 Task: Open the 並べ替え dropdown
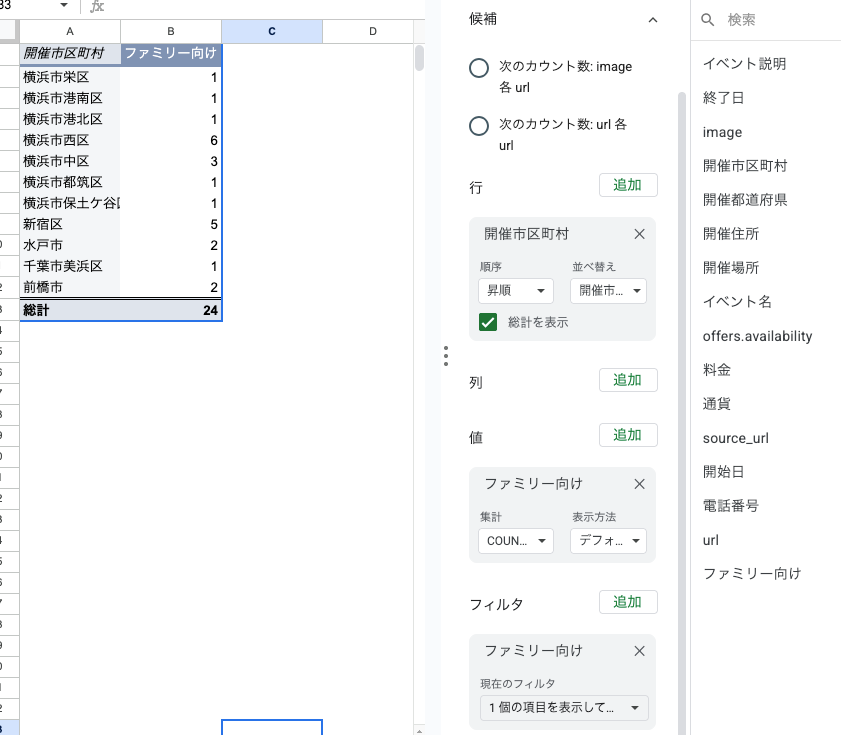pos(608,291)
